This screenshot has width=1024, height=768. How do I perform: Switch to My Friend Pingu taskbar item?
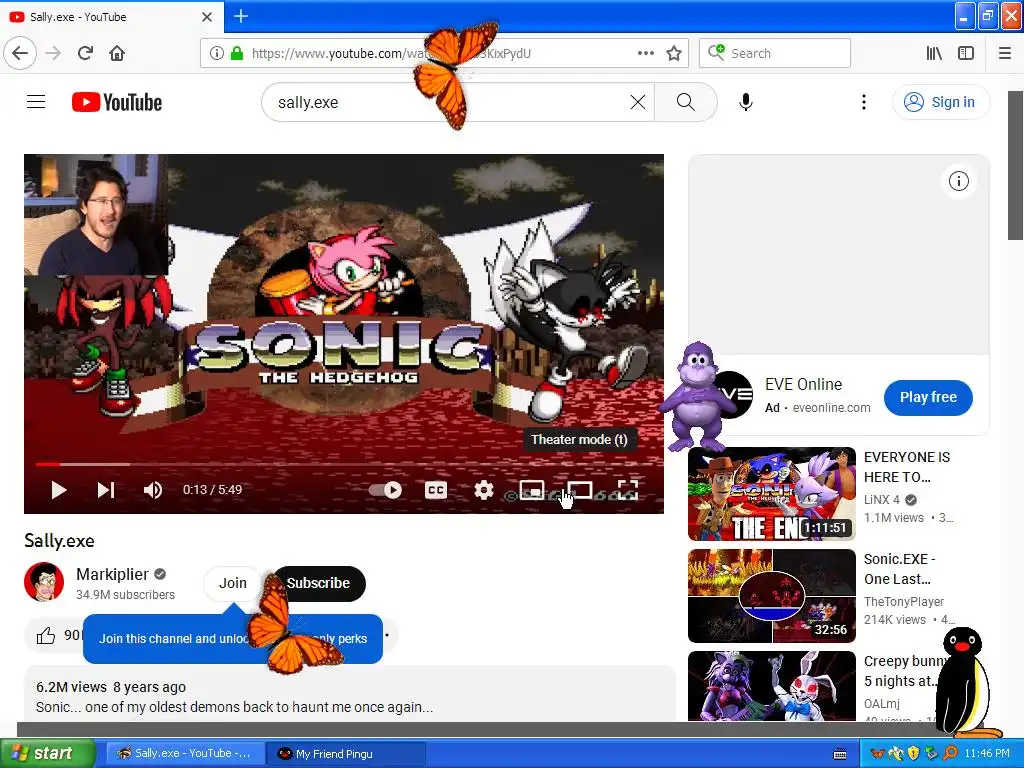(346, 754)
